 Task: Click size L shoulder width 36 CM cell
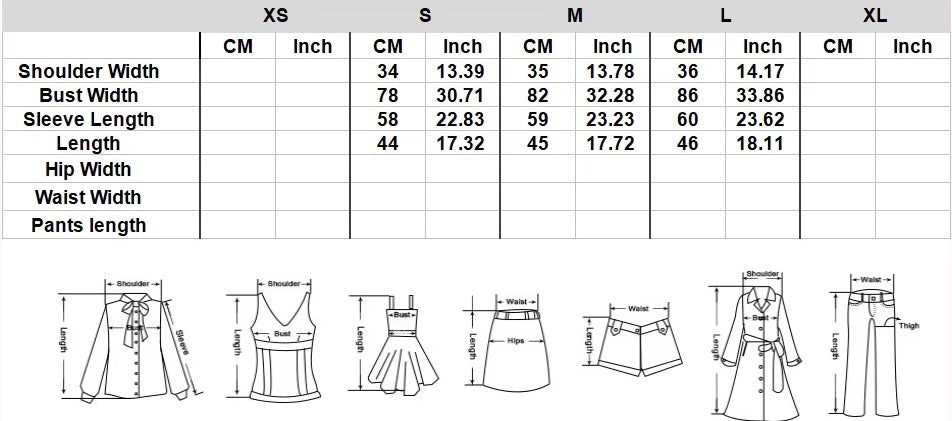tap(688, 71)
